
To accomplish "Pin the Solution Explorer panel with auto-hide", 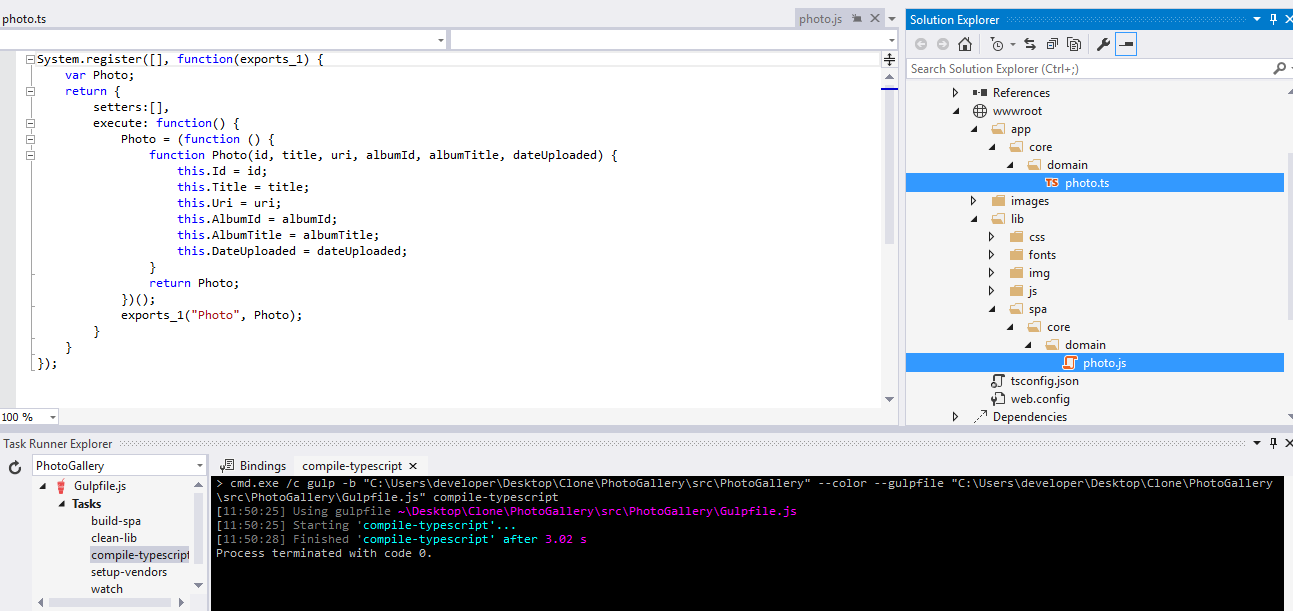I will tap(1273, 19).
